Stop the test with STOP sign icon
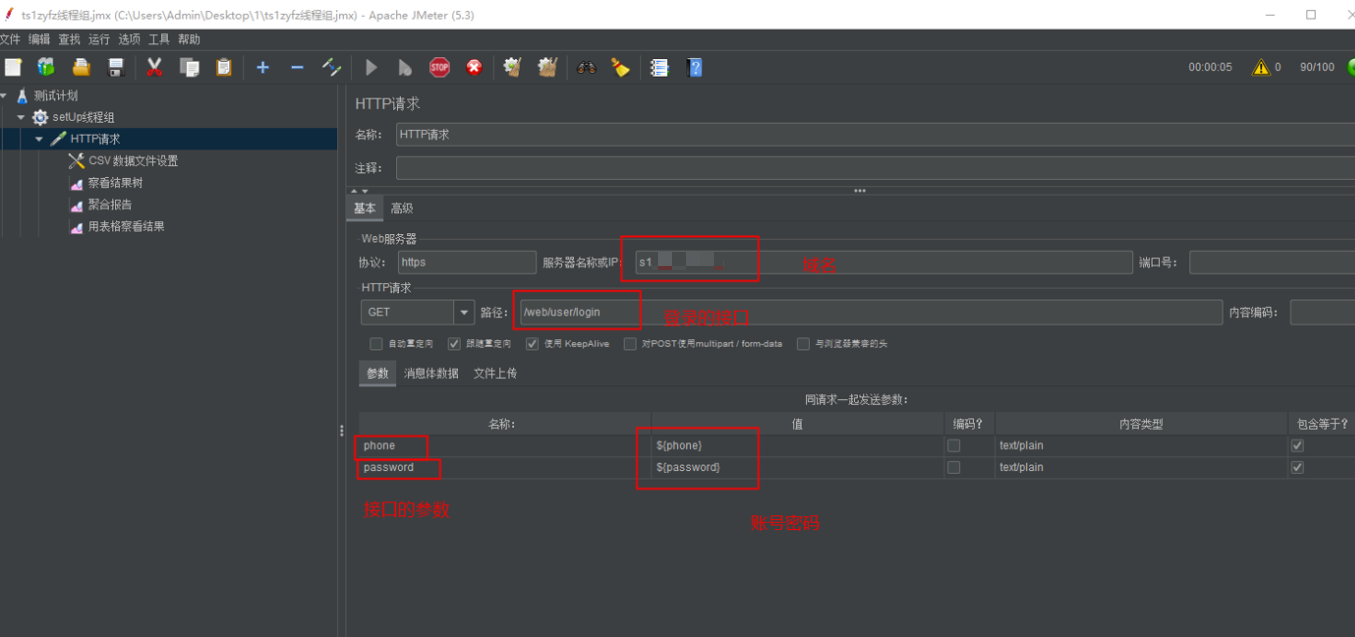The image size is (1355, 637). click(440, 67)
